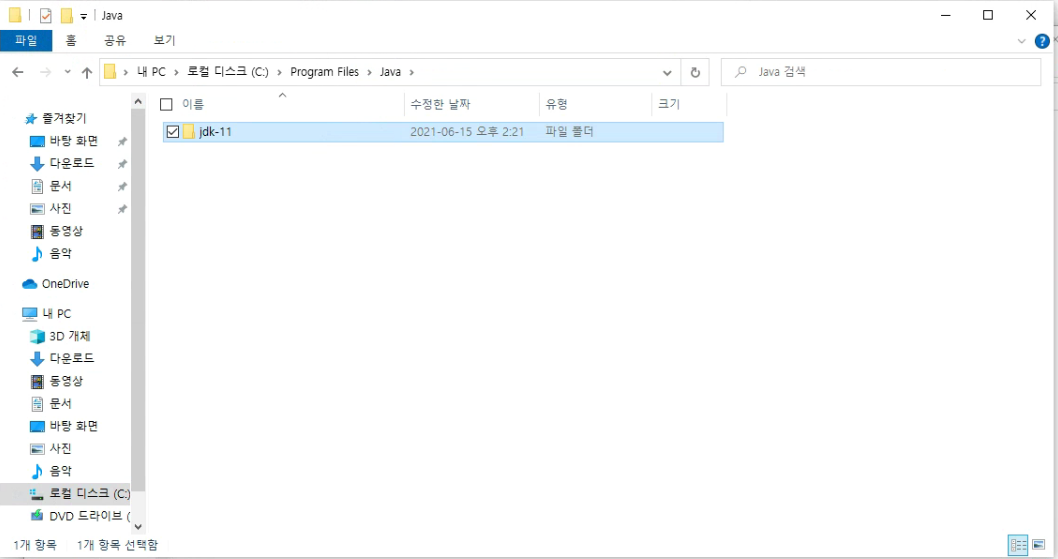Click the 3D 개체 cube icon
This screenshot has width=1058, height=559.
[x=37, y=336]
